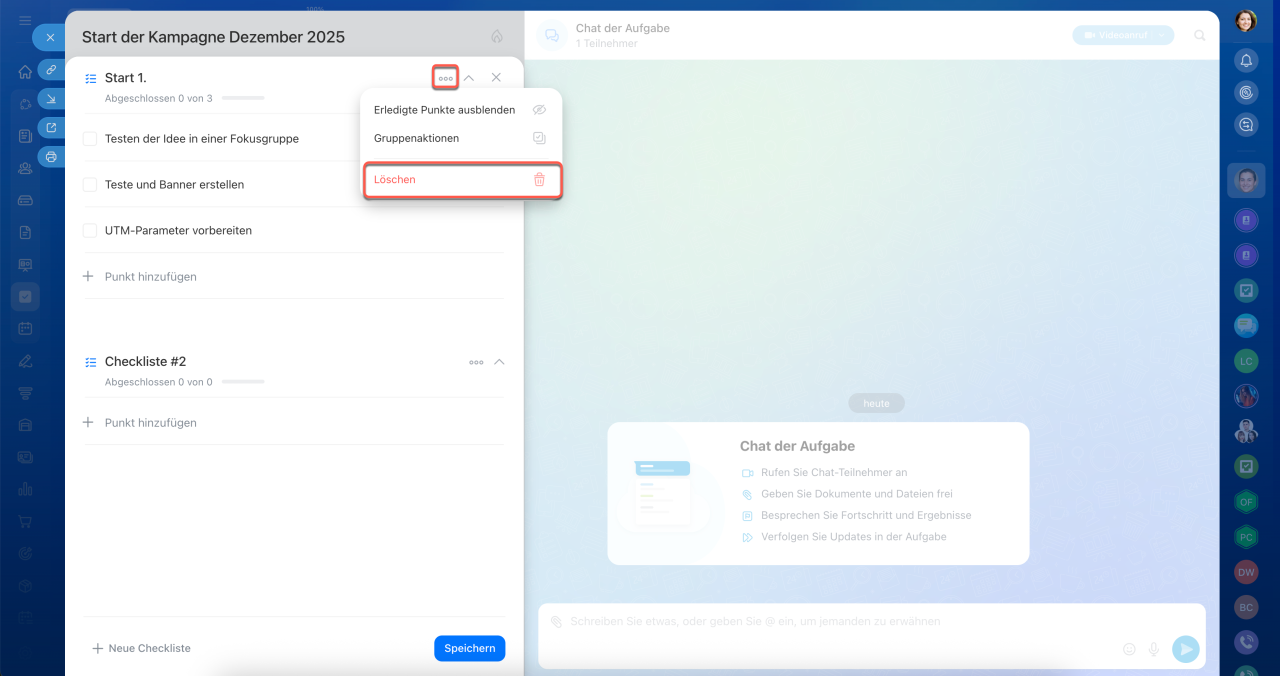Select 'Erledigte Punkte ausblenden' menu entry
This screenshot has width=1280, height=676.
pyautogui.click(x=461, y=110)
